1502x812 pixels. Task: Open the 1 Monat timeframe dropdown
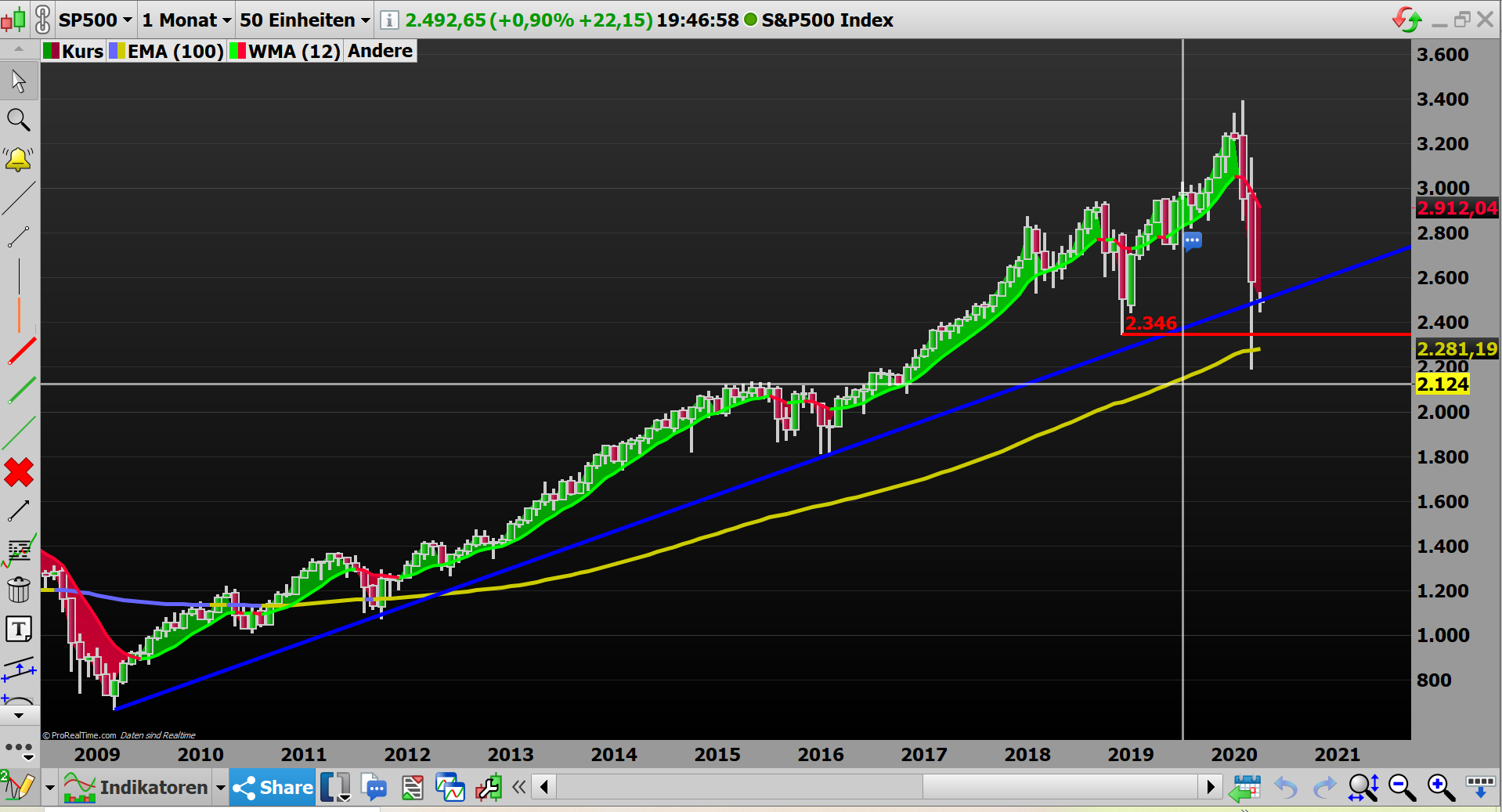pos(187,20)
